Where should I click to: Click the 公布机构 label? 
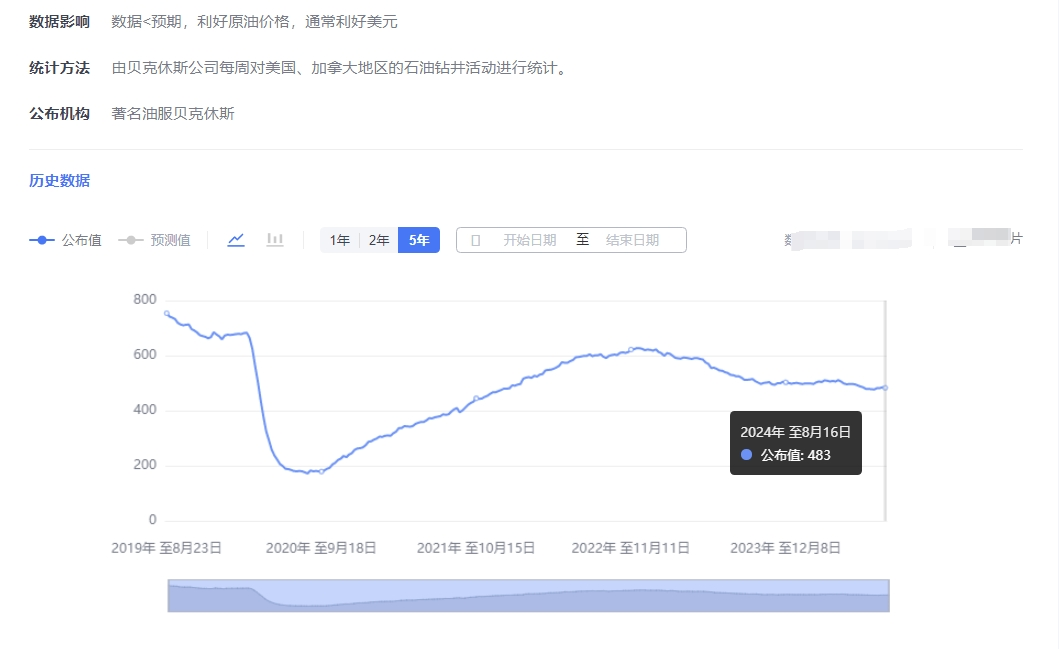point(59,113)
